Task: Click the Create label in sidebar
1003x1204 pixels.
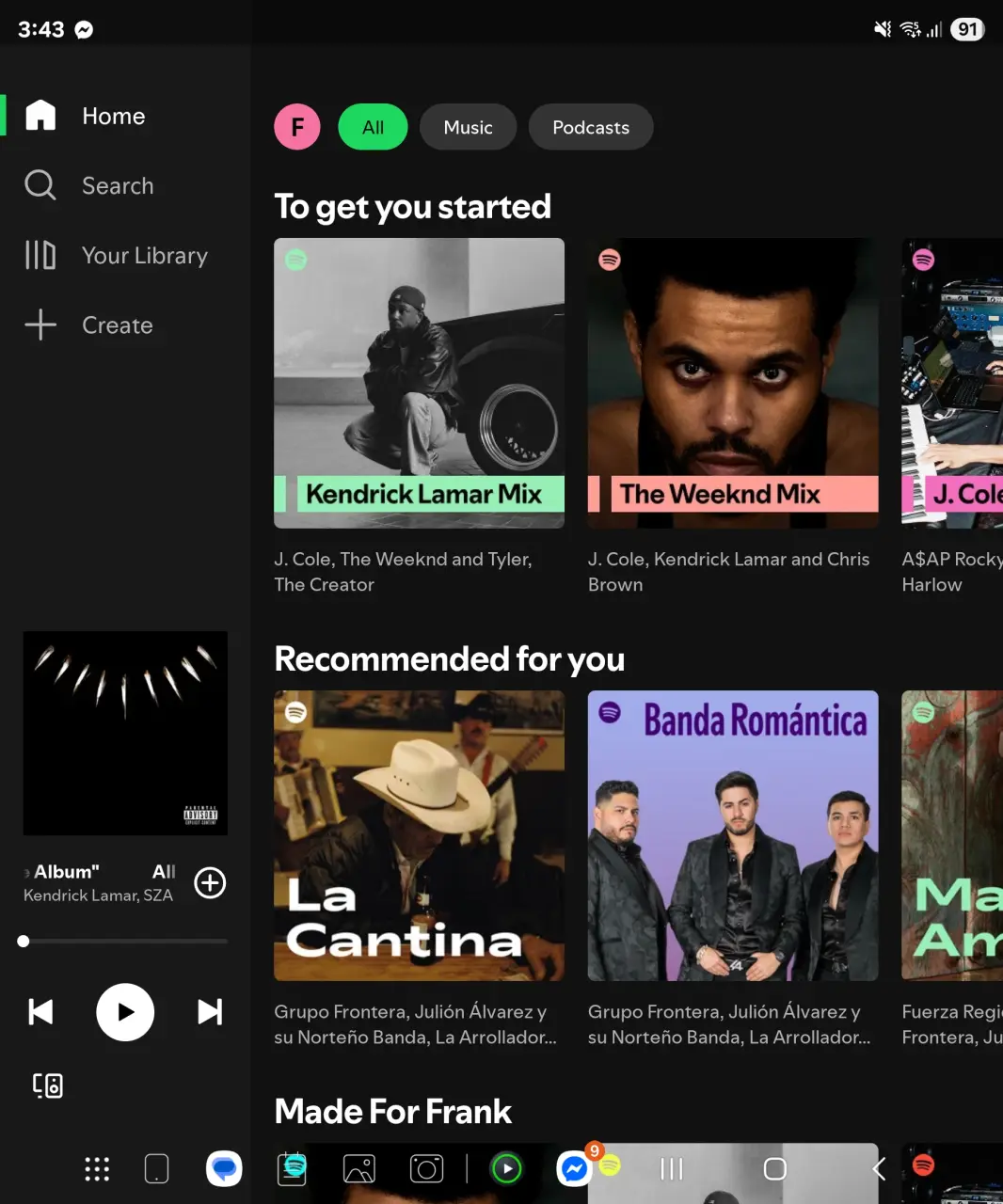Action: click(x=118, y=325)
